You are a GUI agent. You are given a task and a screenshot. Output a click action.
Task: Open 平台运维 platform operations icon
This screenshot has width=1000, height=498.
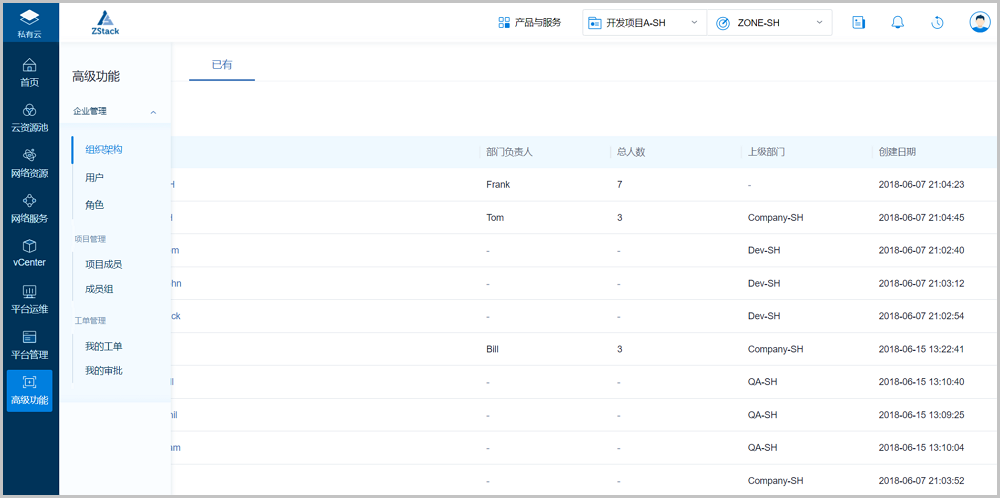click(29, 292)
